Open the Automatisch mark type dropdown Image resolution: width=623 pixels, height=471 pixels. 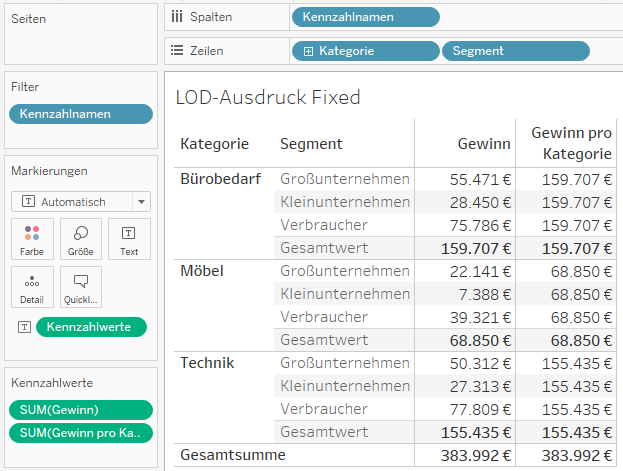click(81, 202)
